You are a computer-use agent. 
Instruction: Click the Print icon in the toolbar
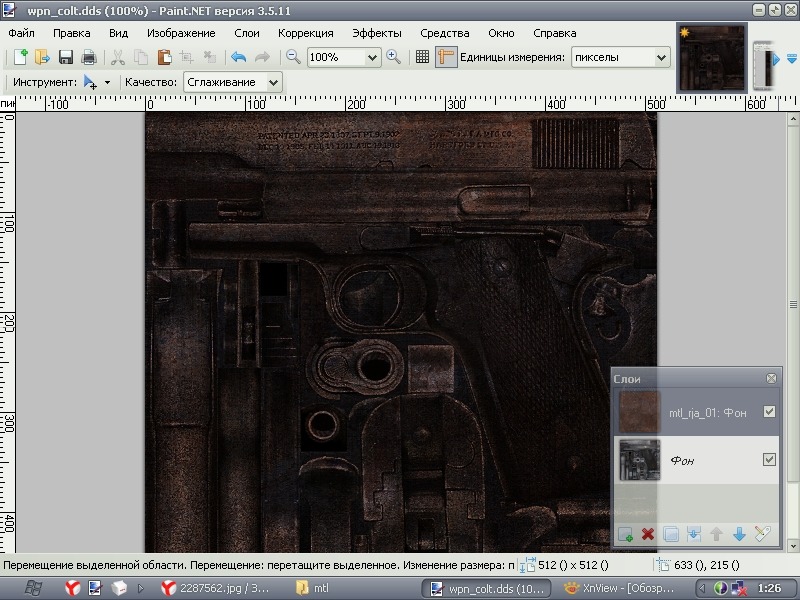coord(89,58)
